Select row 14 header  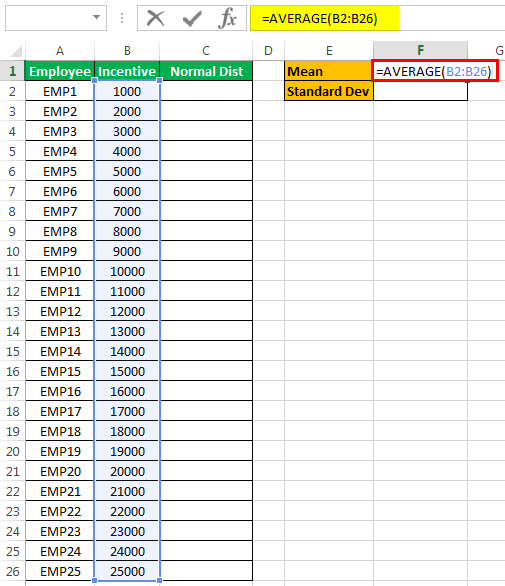coord(12,331)
